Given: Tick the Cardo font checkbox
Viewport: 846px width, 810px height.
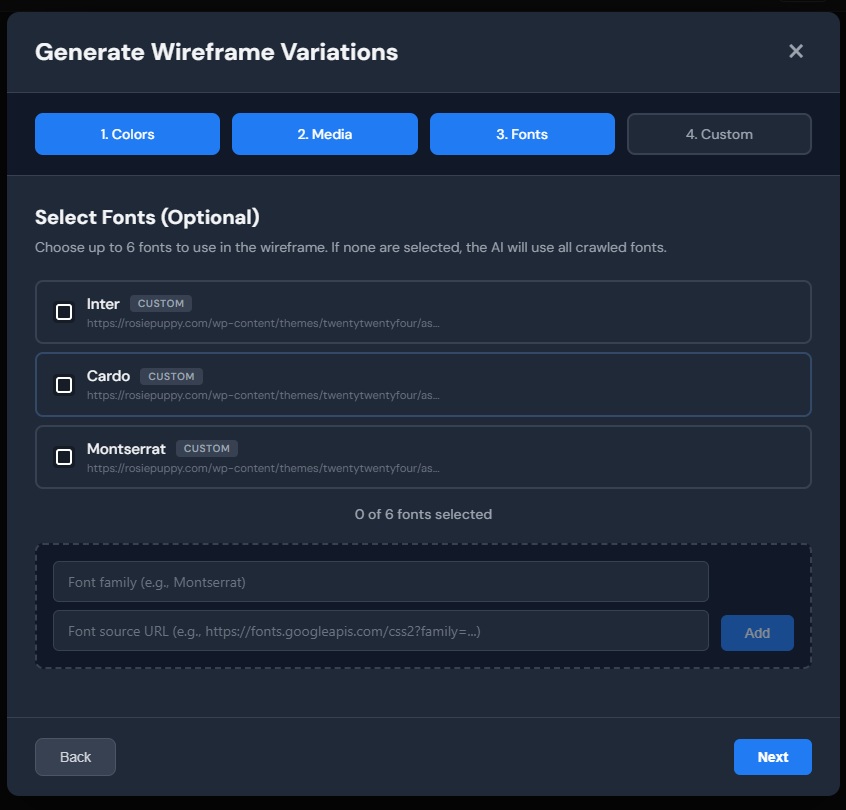Looking at the screenshot, I should click(x=64, y=385).
